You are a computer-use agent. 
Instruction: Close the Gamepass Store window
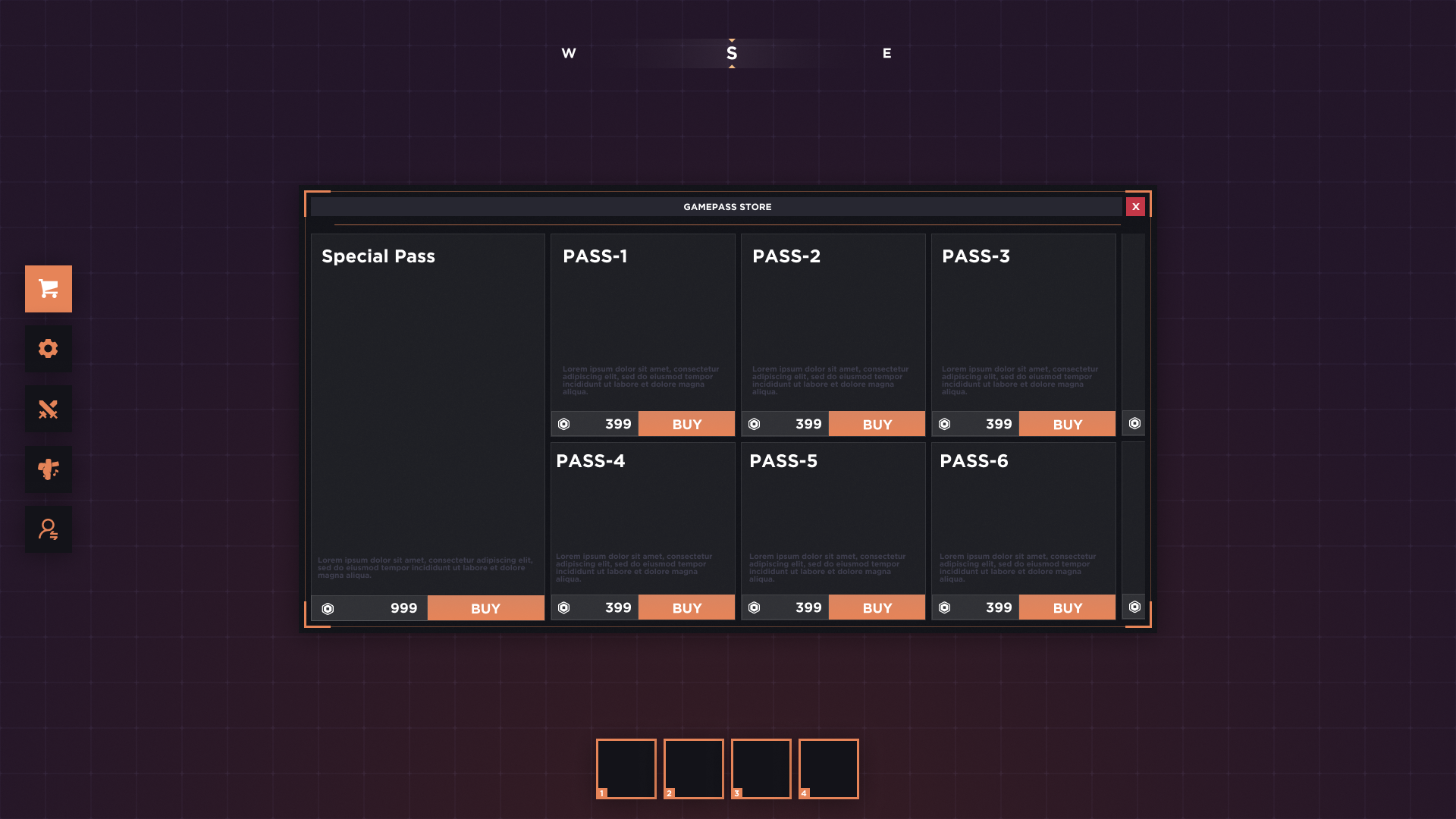[x=1135, y=206]
